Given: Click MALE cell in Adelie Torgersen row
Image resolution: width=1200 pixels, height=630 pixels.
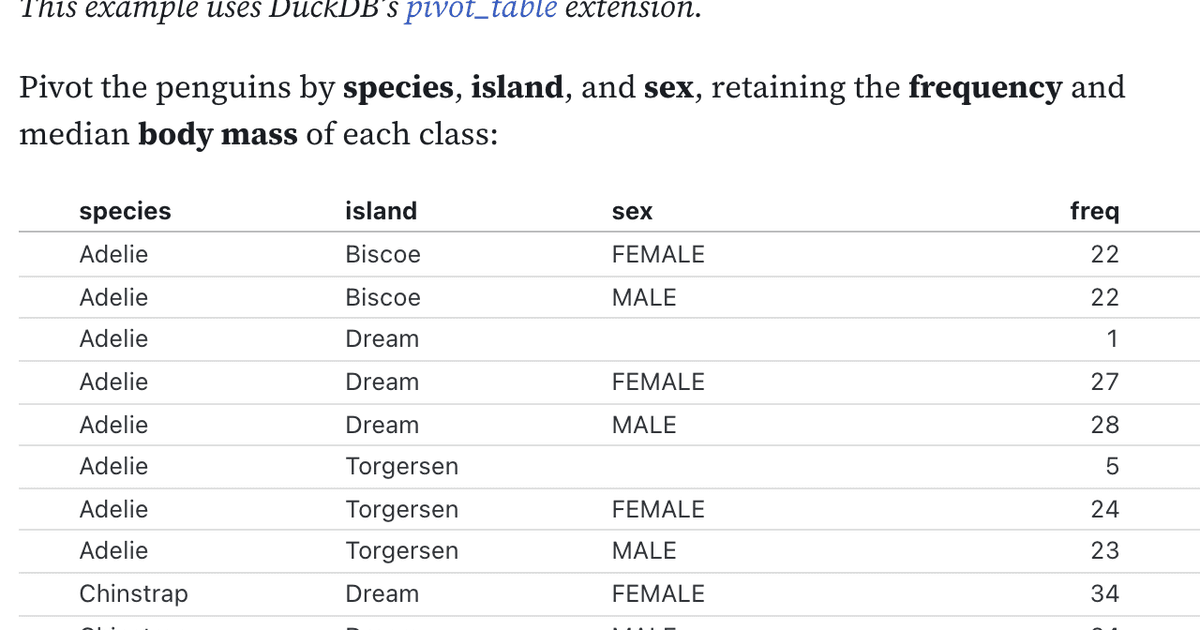Looking at the screenshot, I should click(x=644, y=551).
